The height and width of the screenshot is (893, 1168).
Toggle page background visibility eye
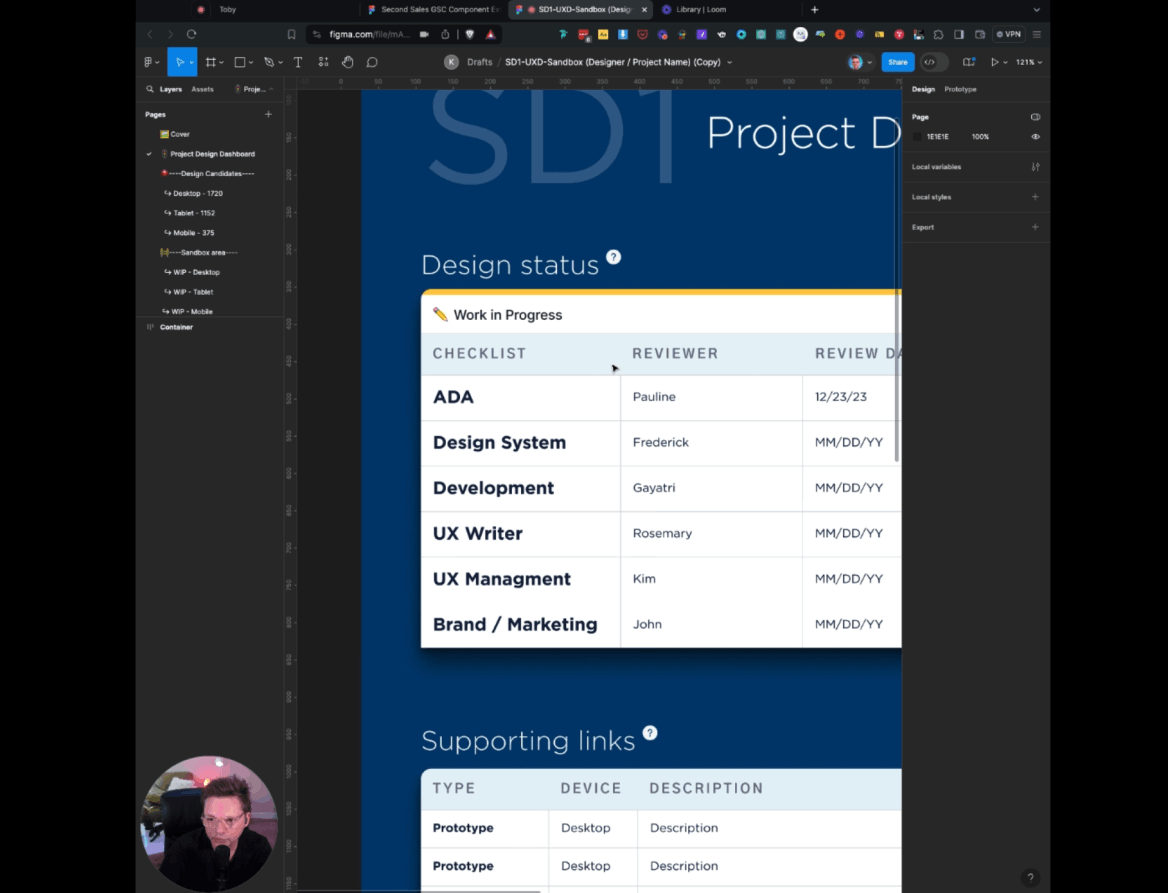pyautogui.click(x=1035, y=137)
